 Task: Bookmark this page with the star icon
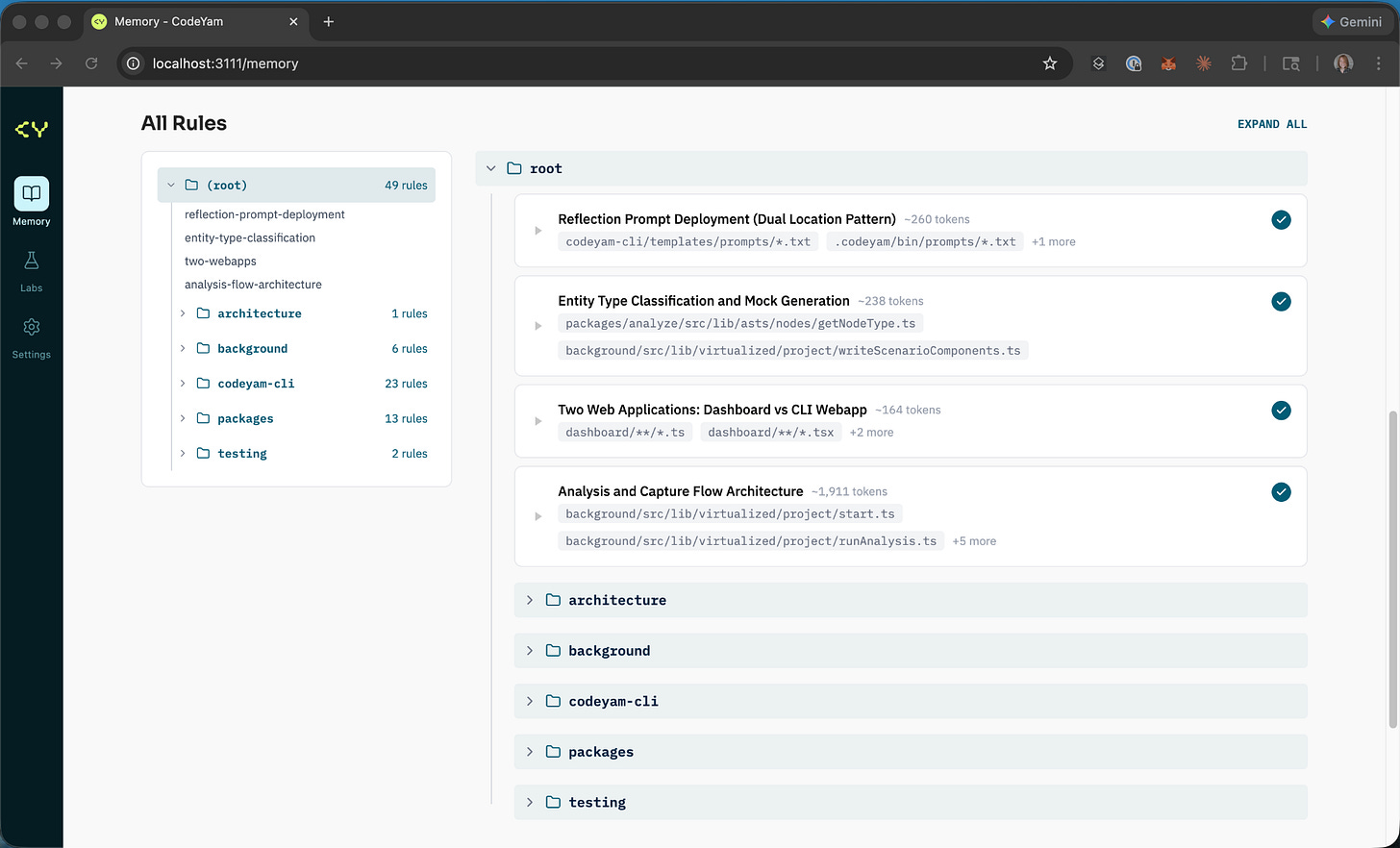pyautogui.click(x=1050, y=63)
